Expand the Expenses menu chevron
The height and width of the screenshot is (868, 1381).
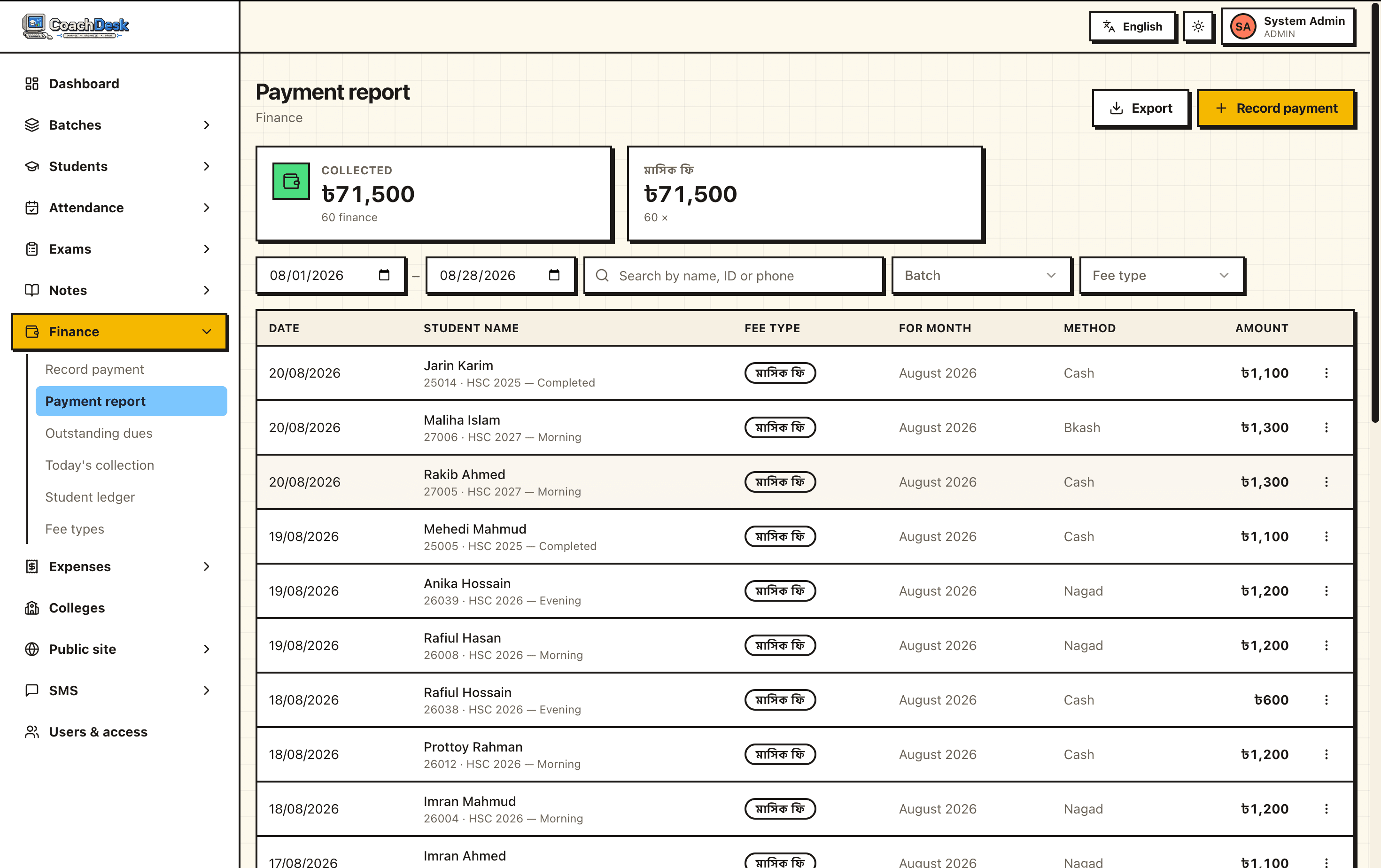click(x=207, y=566)
